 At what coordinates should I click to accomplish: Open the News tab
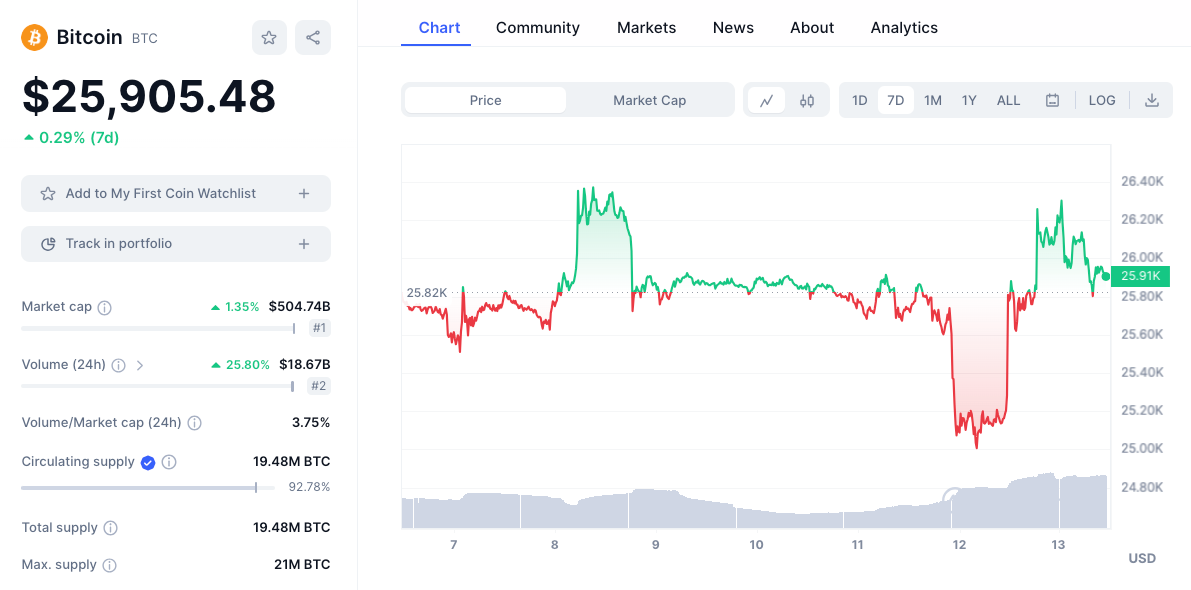[x=733, y=28]
